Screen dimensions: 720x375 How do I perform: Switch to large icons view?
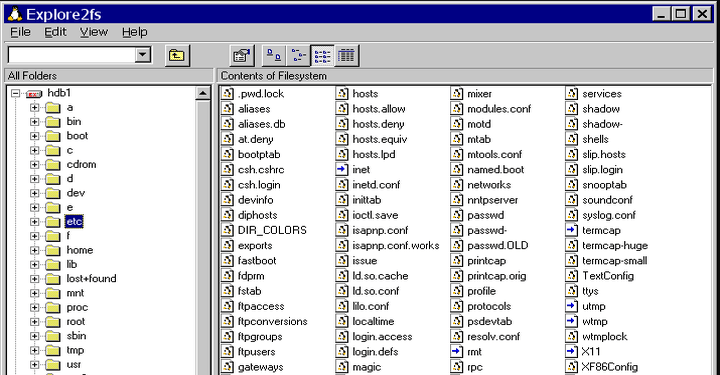pyautogui.click(x=274, y=56)
